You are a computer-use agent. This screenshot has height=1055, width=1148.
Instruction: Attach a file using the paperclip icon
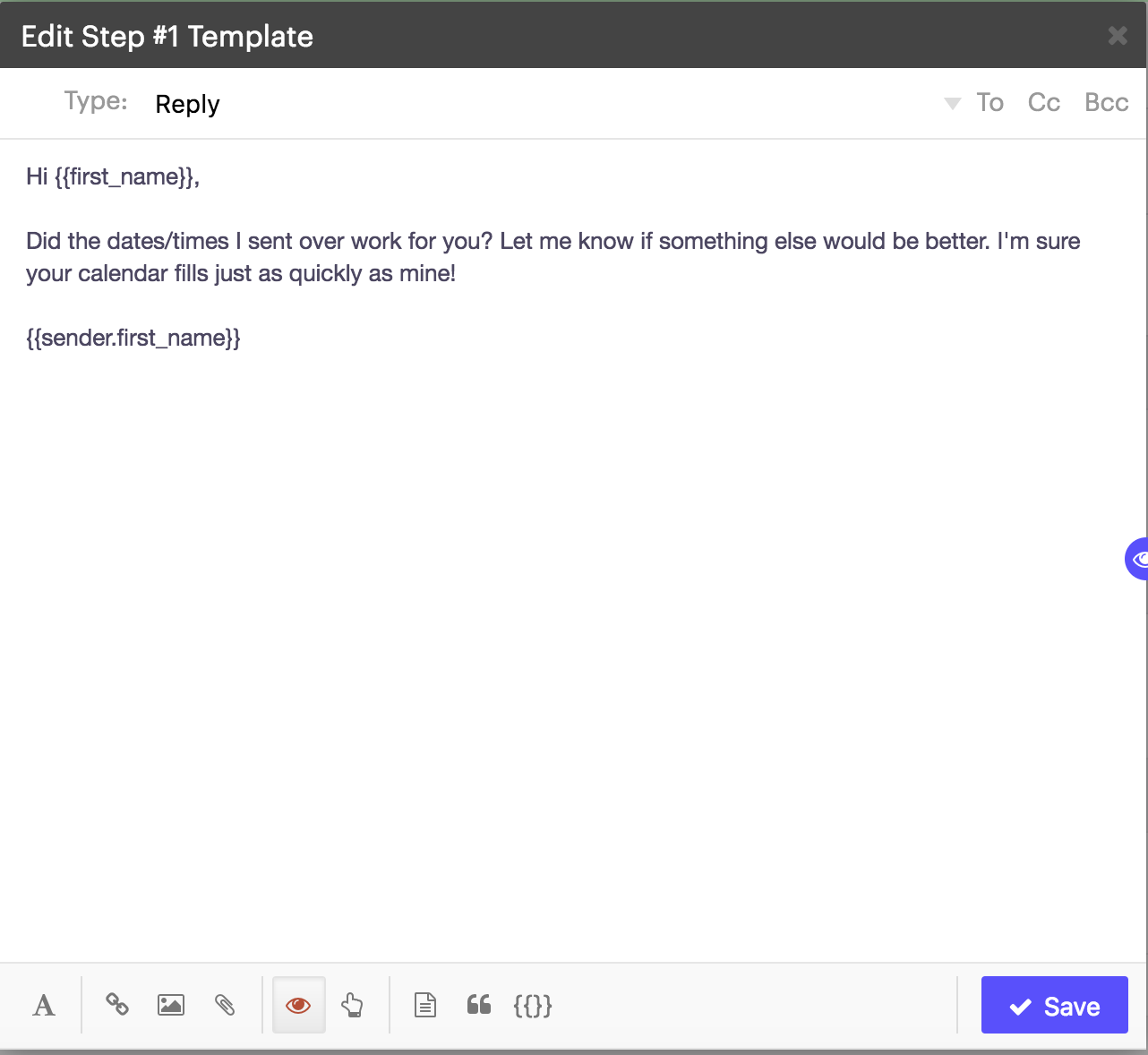(226, 1005)
